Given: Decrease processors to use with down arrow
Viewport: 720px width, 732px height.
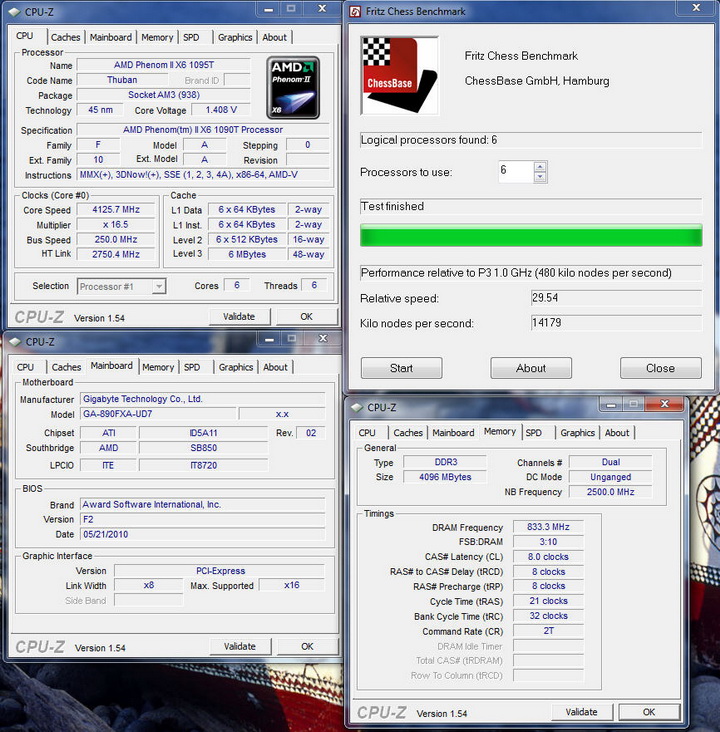Looking at the screenshot, I should point(540,176).
